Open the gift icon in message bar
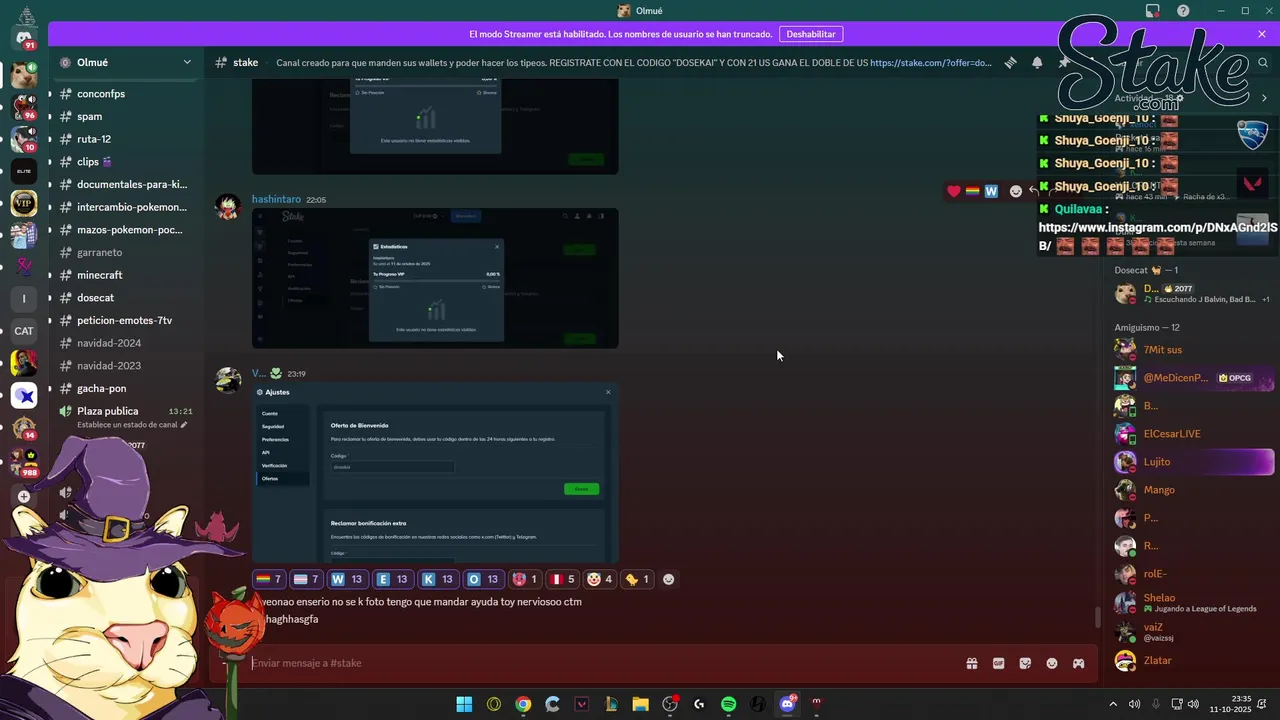 pos(971,663)
